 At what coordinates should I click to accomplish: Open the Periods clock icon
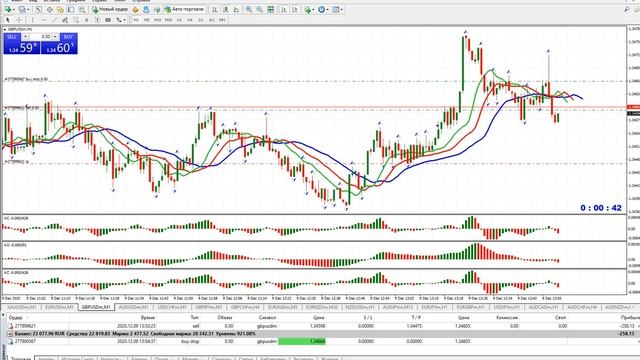pos(322,9)
